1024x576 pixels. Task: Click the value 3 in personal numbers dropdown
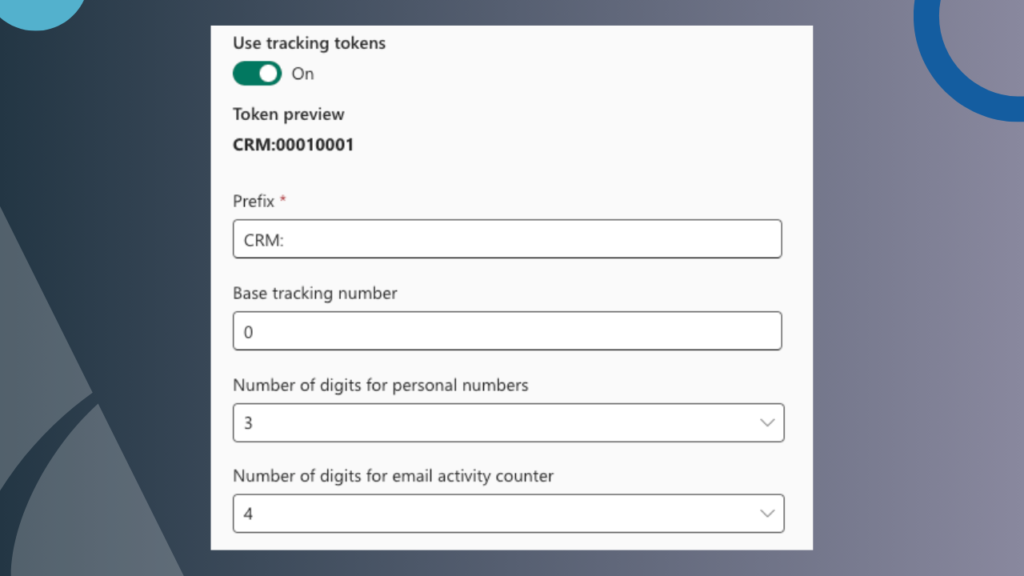[x=248, y=422]
